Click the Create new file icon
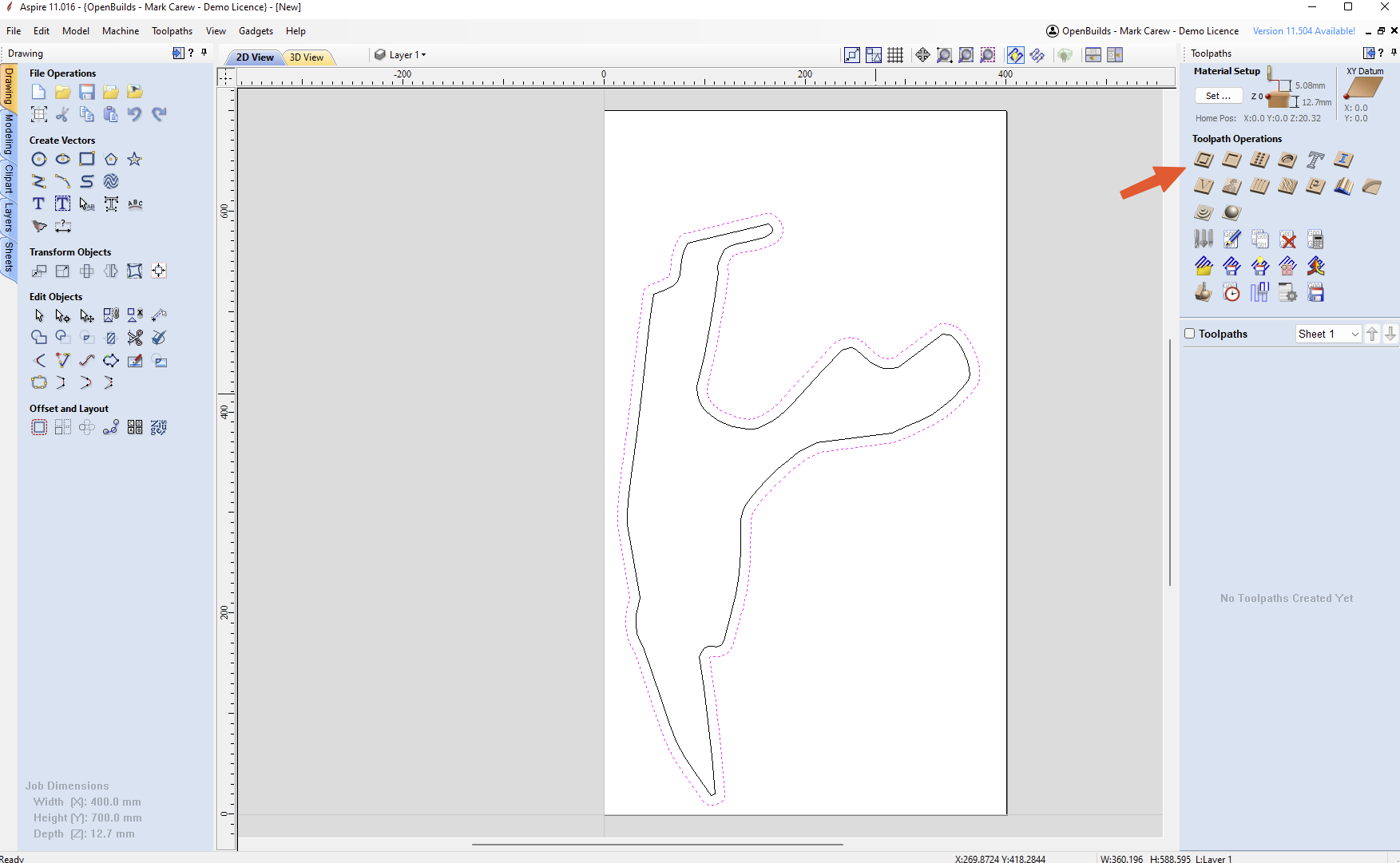1400x863 pixels. click(38, 92)
